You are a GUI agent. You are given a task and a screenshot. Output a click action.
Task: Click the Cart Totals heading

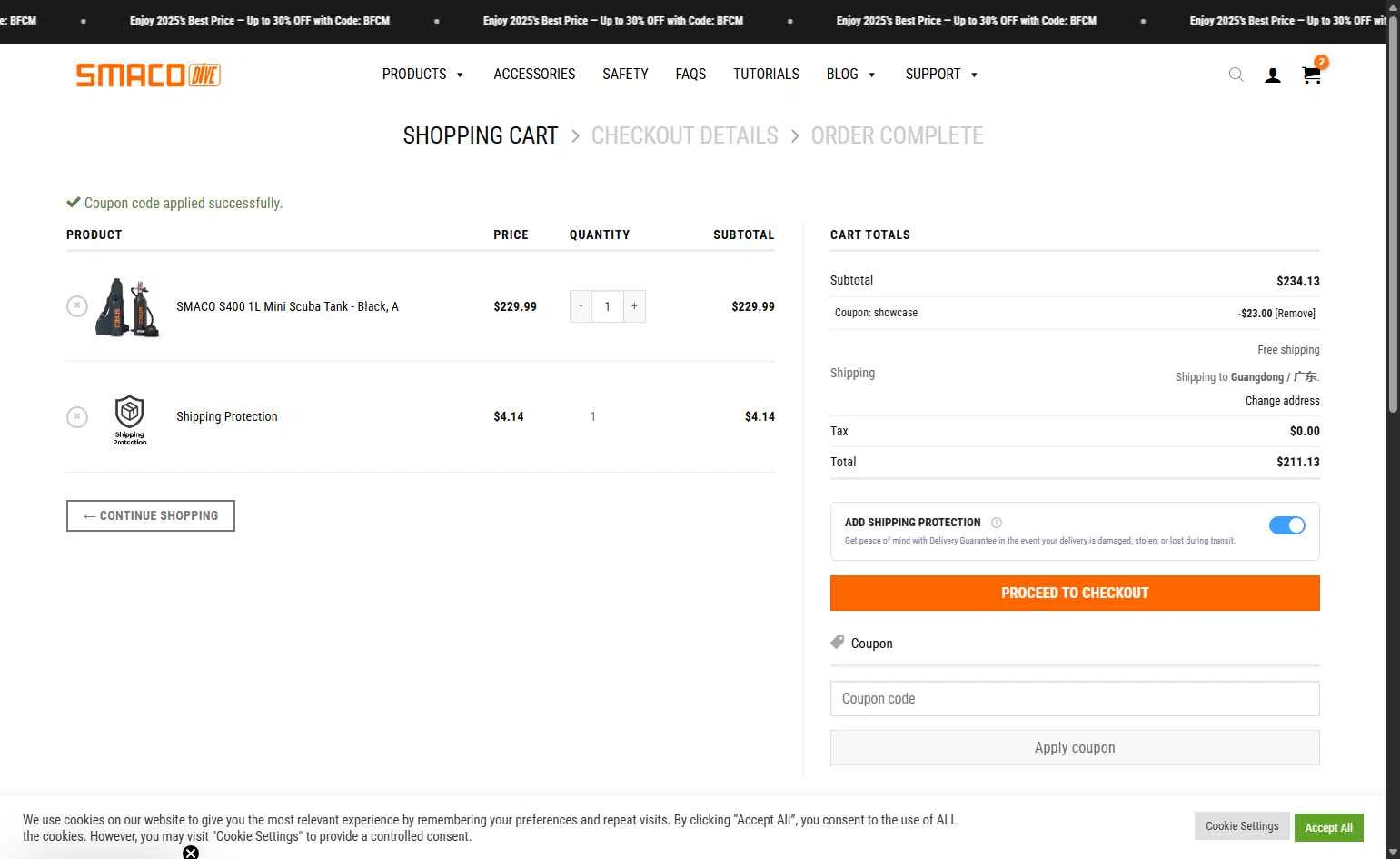pyautogui.click(x=870, y=235)
